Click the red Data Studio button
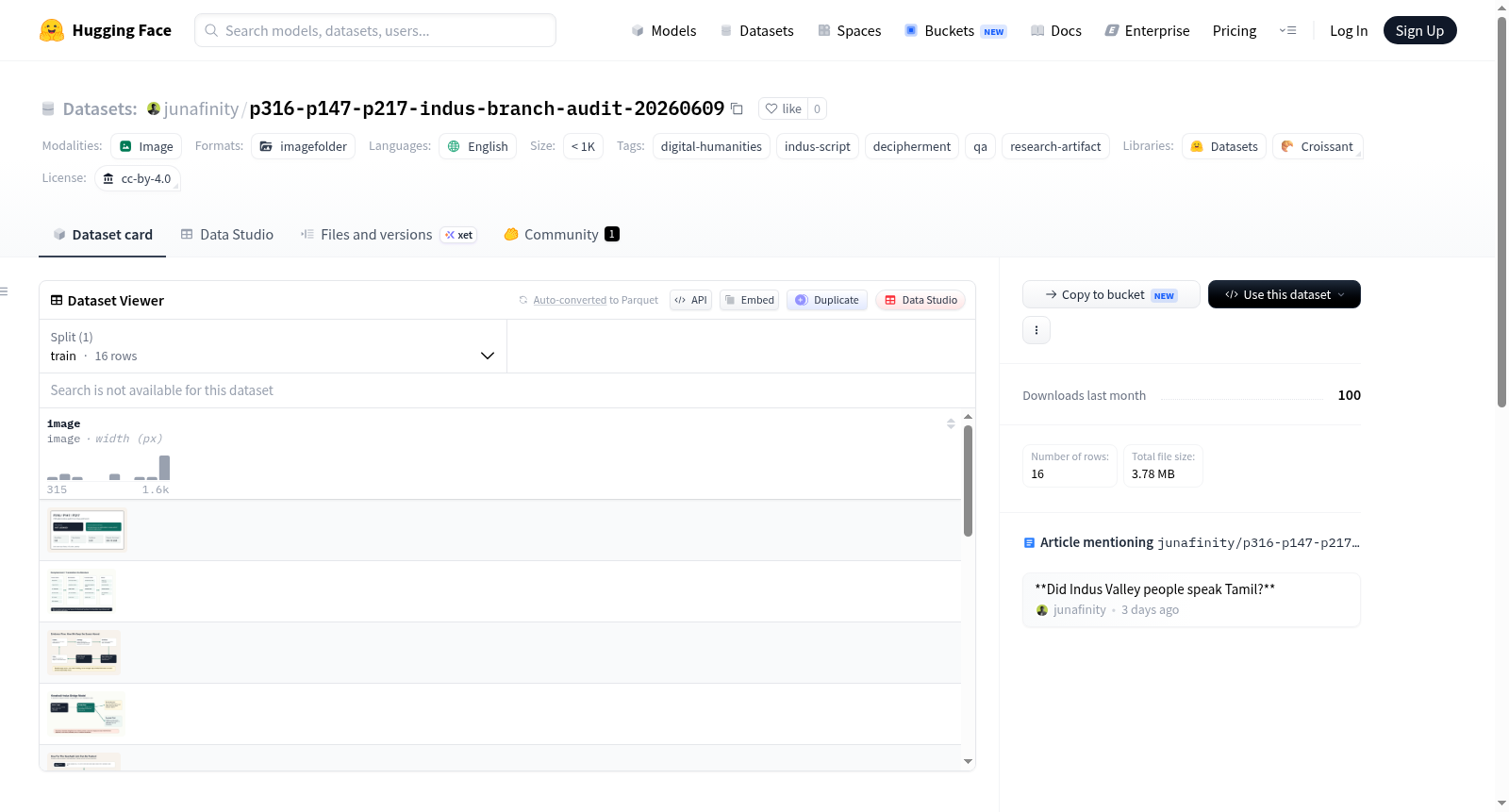Image resolution: width=1509 pixels, height=812 pixels. pyautogui.click(x=920, y=300)
